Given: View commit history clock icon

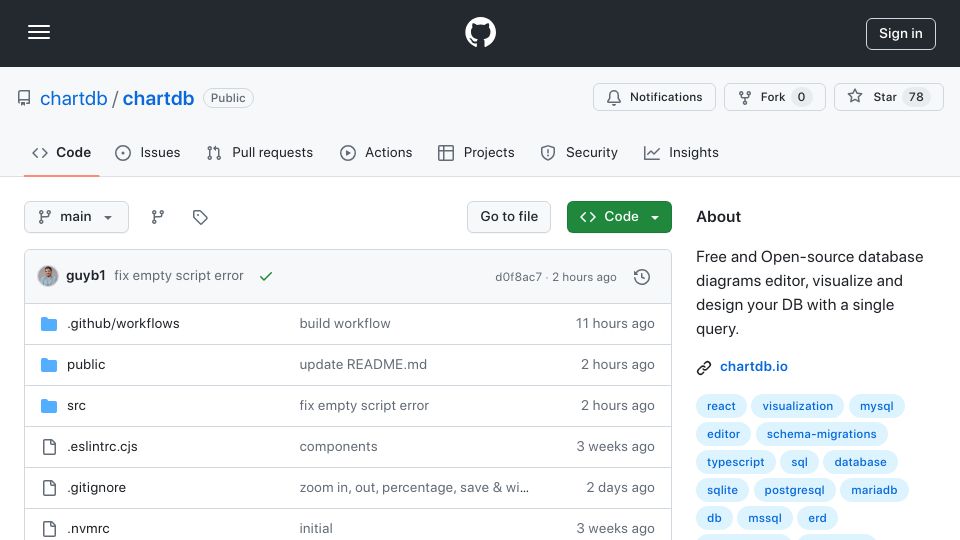Looking at the screenshot, I should [x=642, y=277].
